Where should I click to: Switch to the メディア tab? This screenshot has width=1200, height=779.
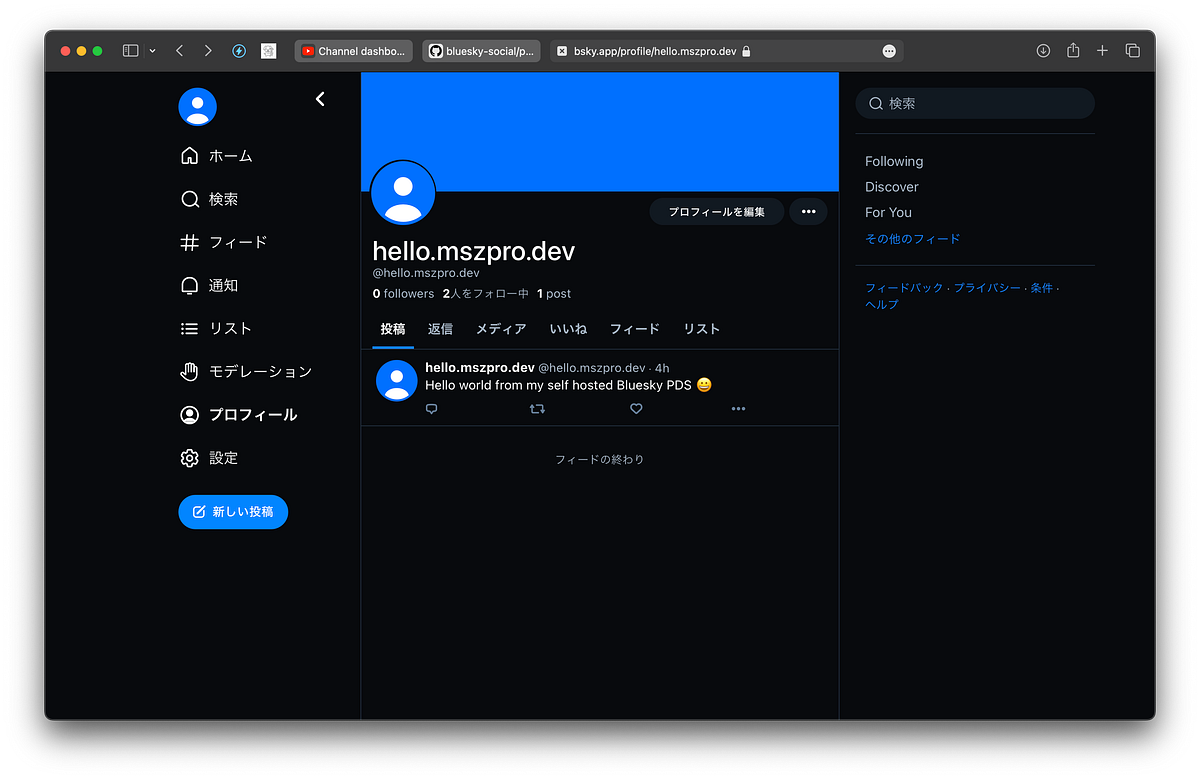pyautogui.click(x=501, y=328)
